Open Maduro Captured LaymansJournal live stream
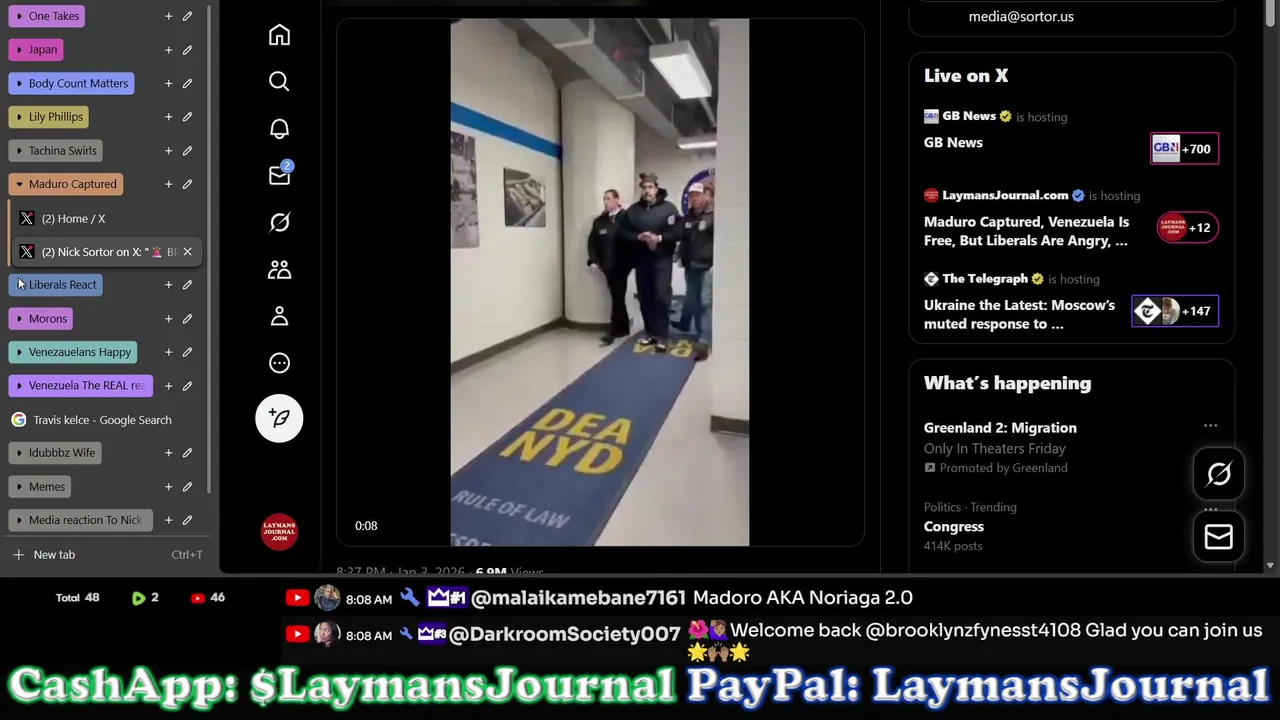This screenshot has width=1280, height=720. point(1071,219)
